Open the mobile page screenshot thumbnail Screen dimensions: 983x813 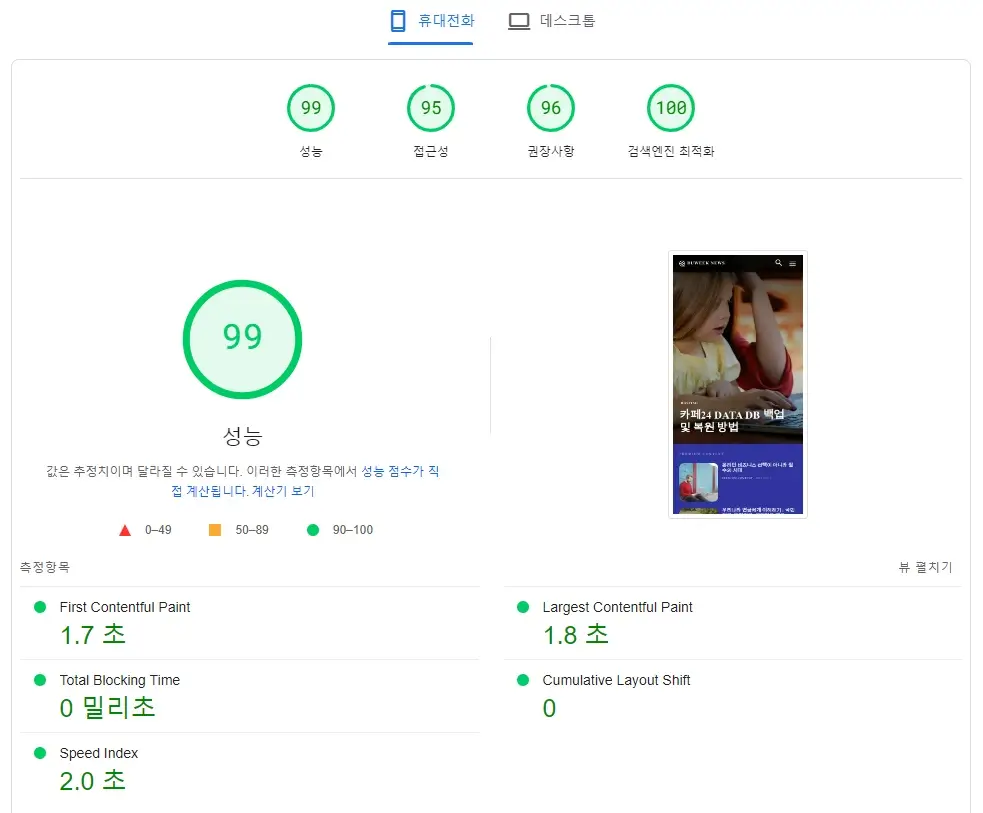[x=738, y=384]
